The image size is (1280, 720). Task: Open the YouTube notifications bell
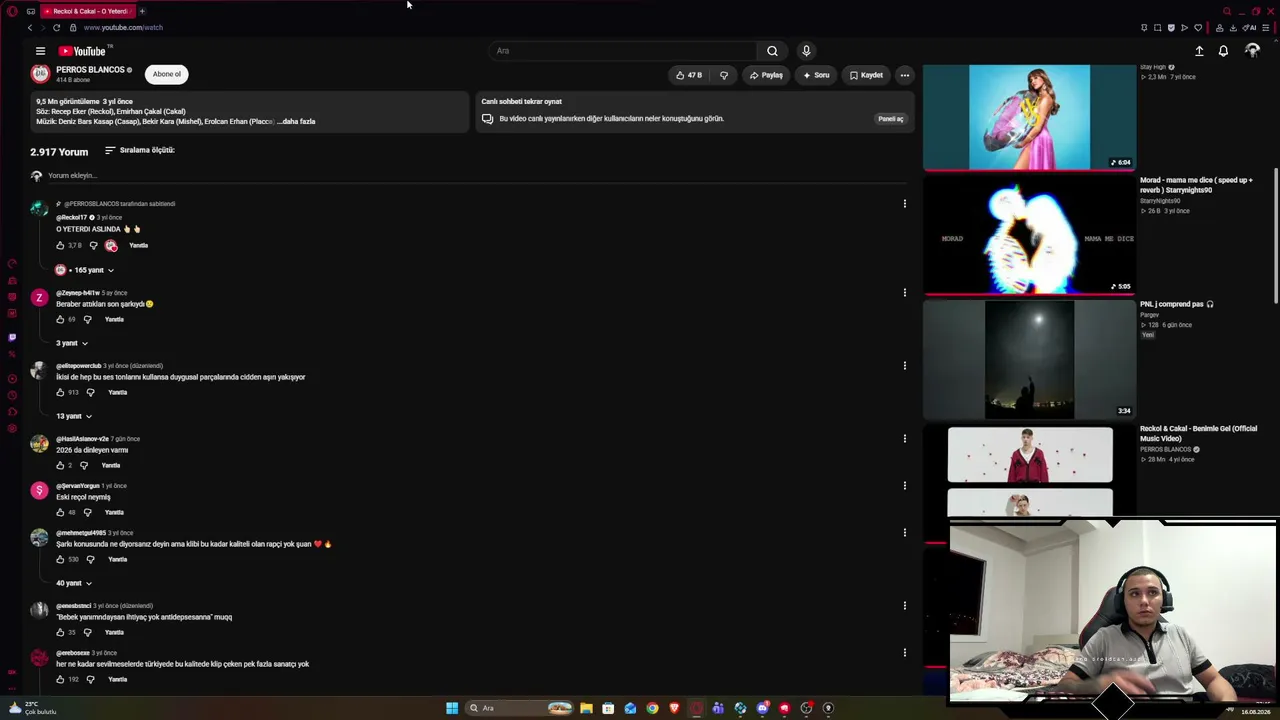pos(1223,51)
